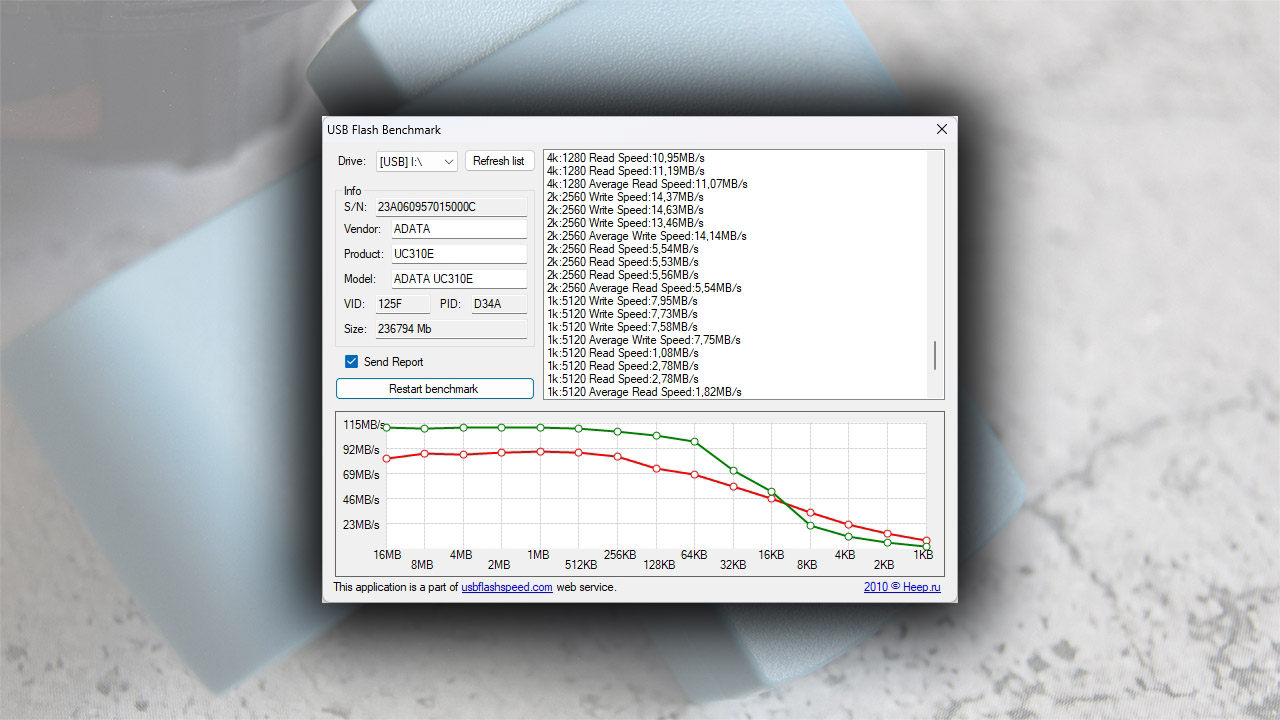Screen dimensions: 1280x720
Task: Click the Product field showing UC310E
Action: click(x=458, y=254)
